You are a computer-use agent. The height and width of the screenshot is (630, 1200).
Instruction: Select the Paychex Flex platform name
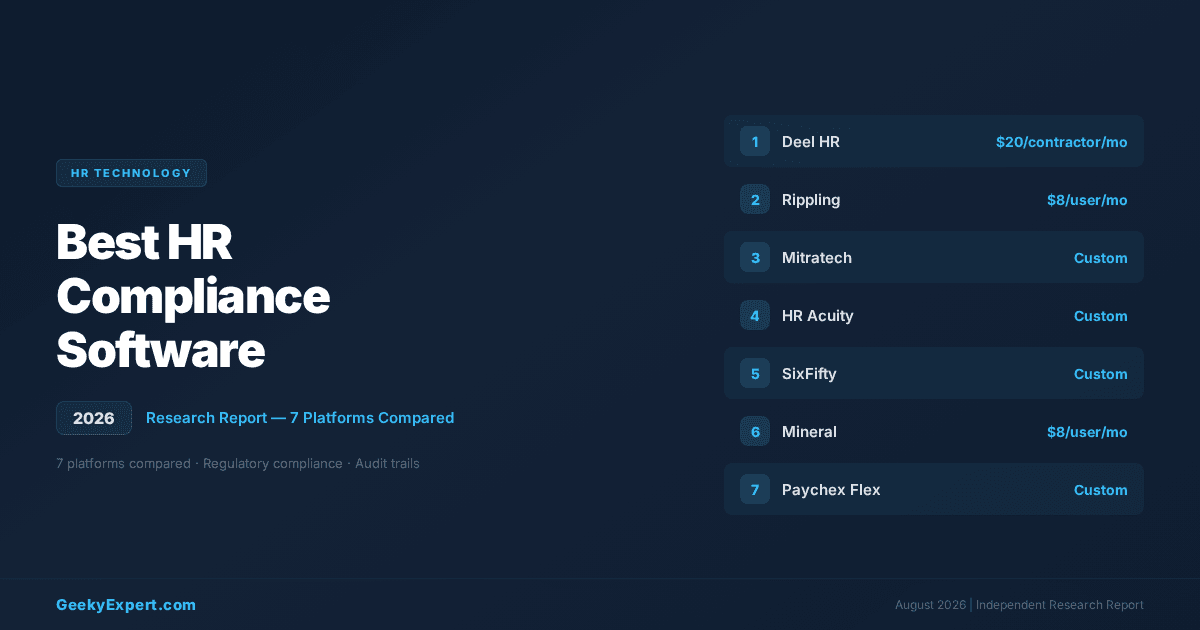(831, 490)
